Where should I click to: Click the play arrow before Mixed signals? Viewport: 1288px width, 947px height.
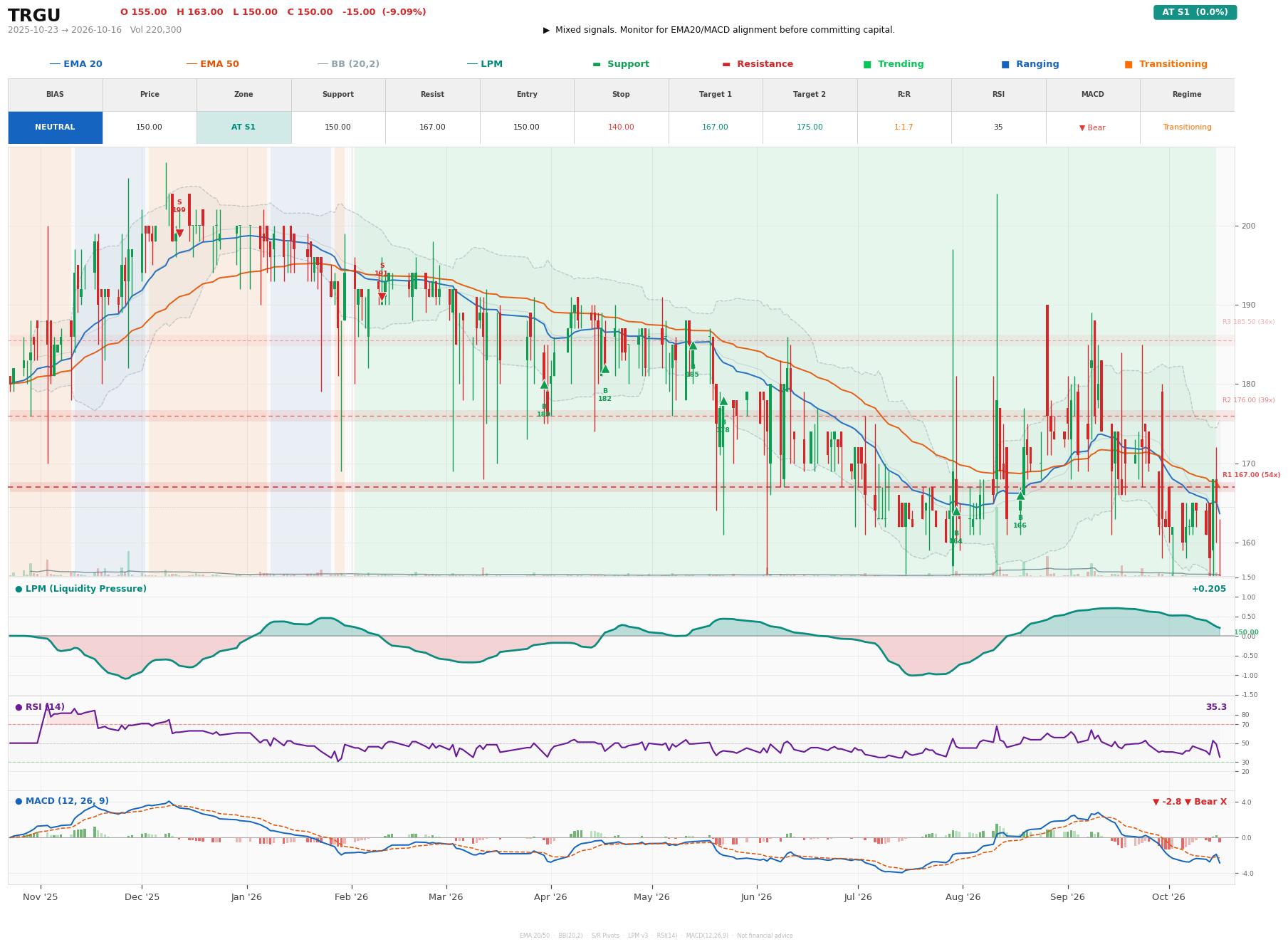click(546, 30)
